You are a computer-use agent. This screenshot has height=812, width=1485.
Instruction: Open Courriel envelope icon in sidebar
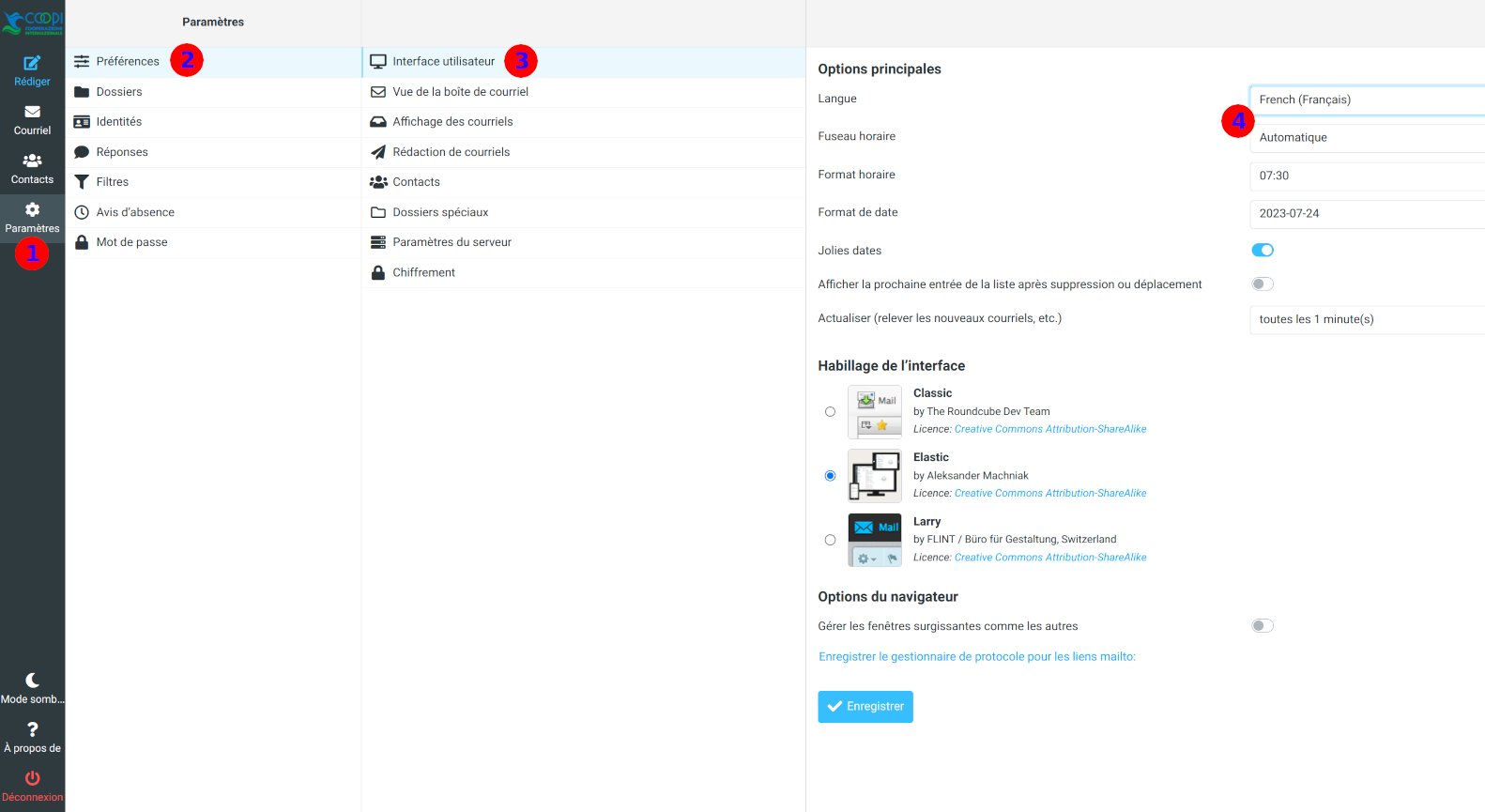click(32, 113)
